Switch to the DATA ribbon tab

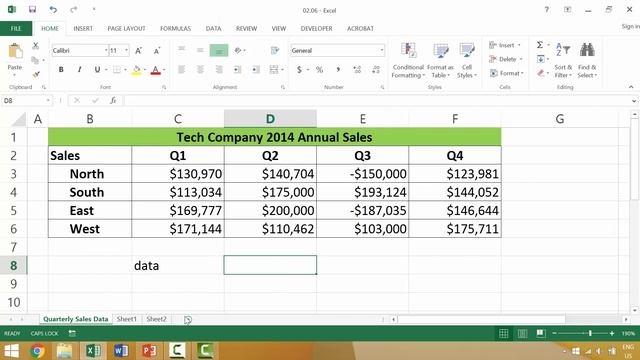(213, 29)
